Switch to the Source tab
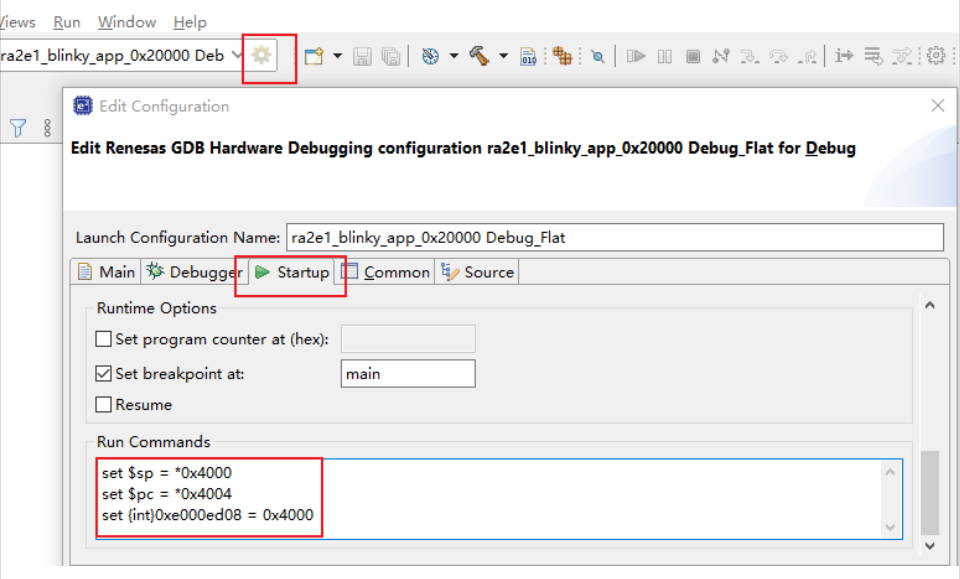 pyautogui.click(x=478, y=272)
